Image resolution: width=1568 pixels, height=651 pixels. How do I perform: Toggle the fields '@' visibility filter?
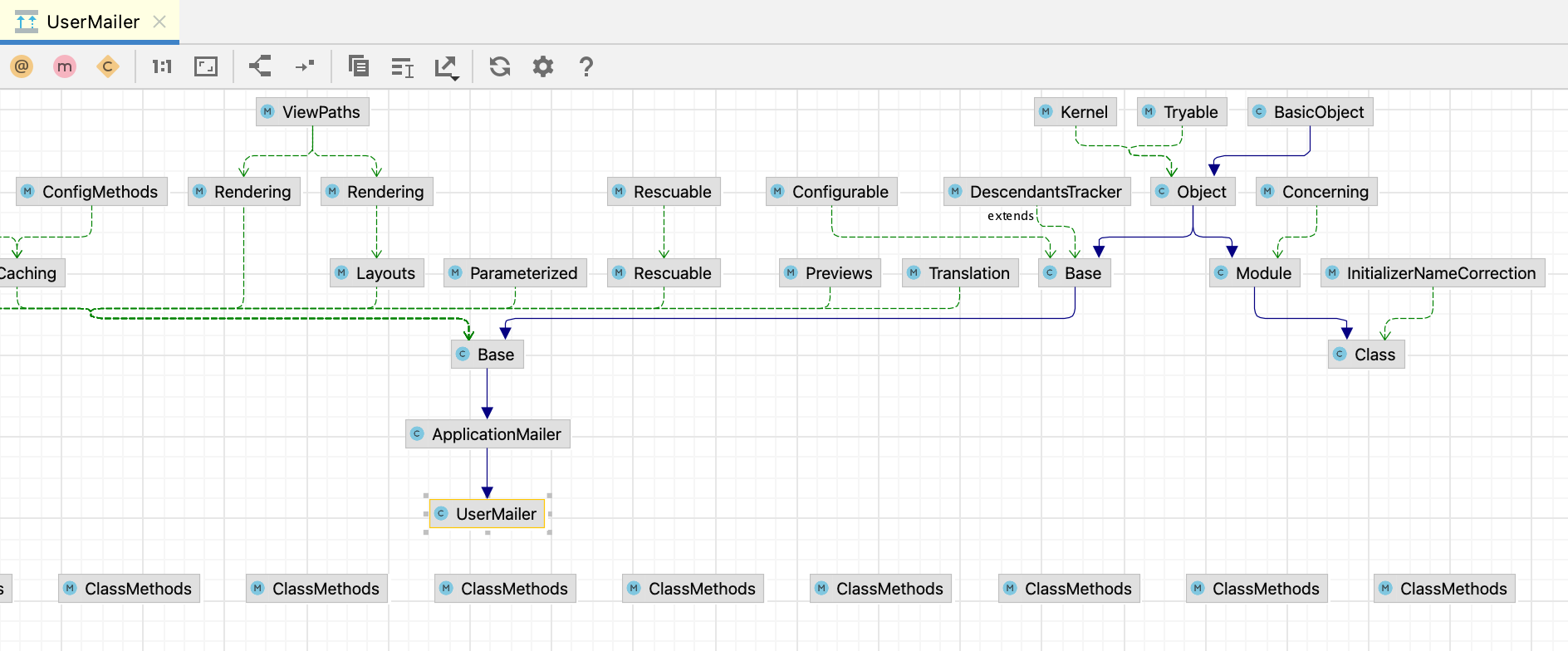coord(22,66)
